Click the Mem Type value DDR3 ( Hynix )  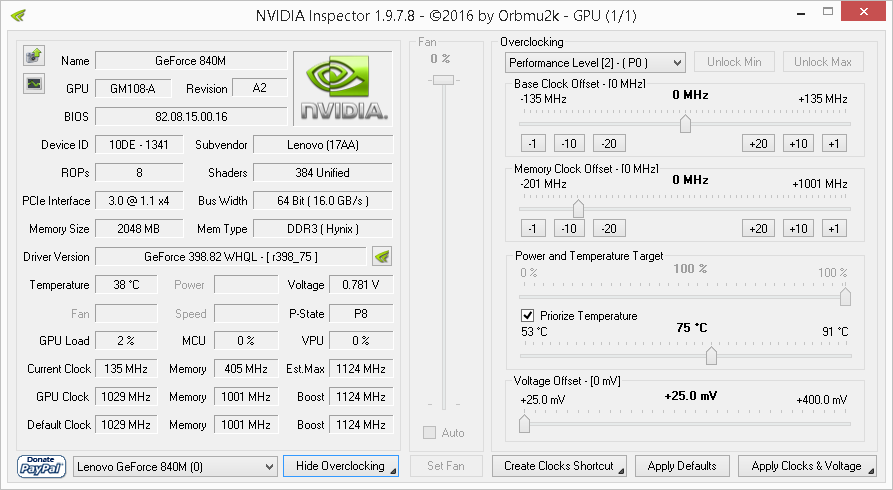[x=323, y=228]
